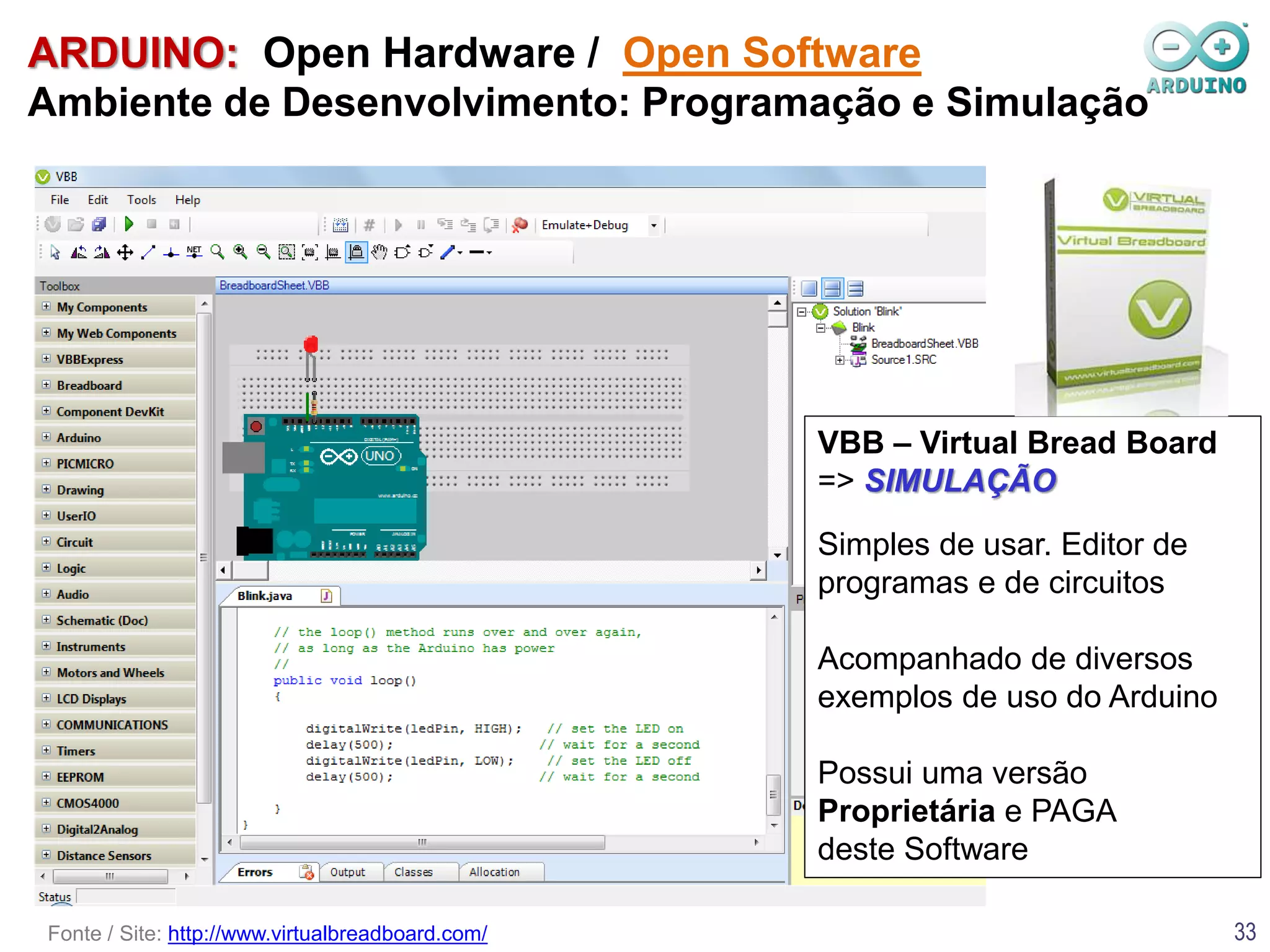
Task: Collapse the Blink project tree node
Action: (x=820, y=328)
